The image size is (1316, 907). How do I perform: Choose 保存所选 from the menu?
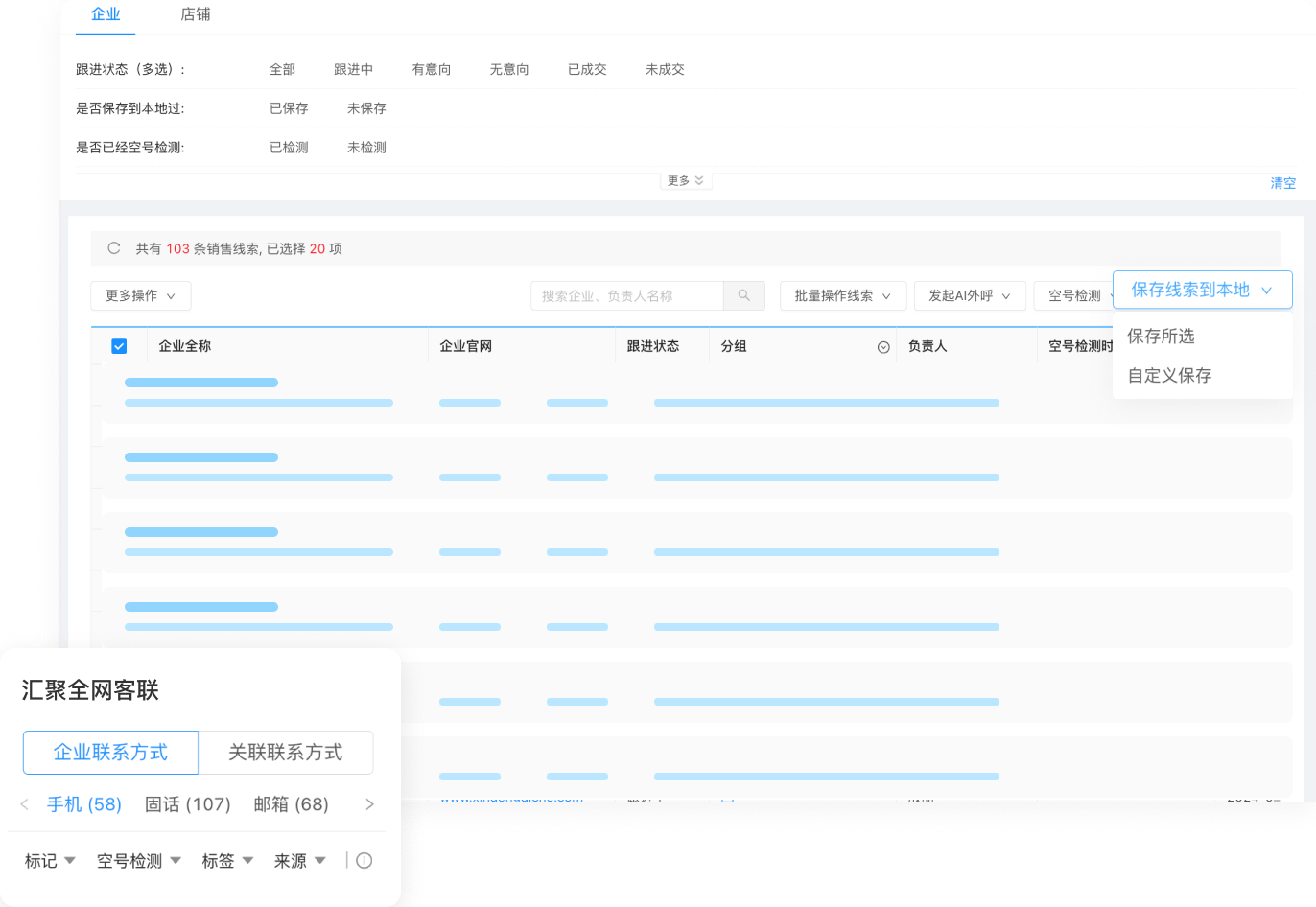(1162, 337)
